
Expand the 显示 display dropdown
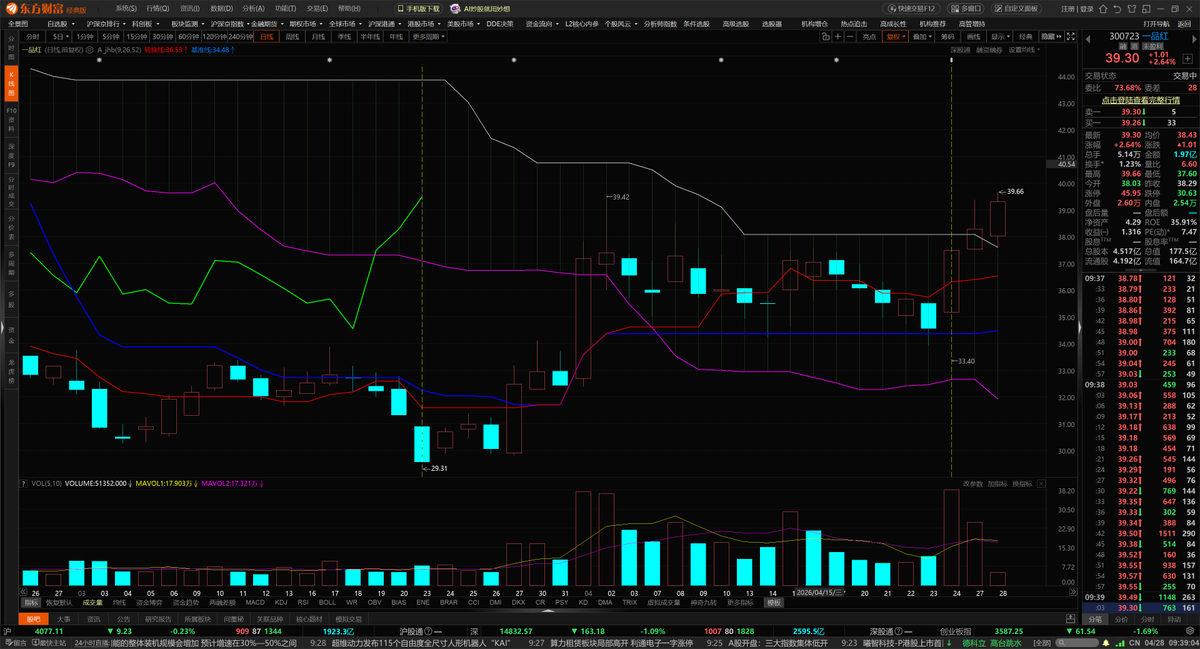[x=1001, y=36]
